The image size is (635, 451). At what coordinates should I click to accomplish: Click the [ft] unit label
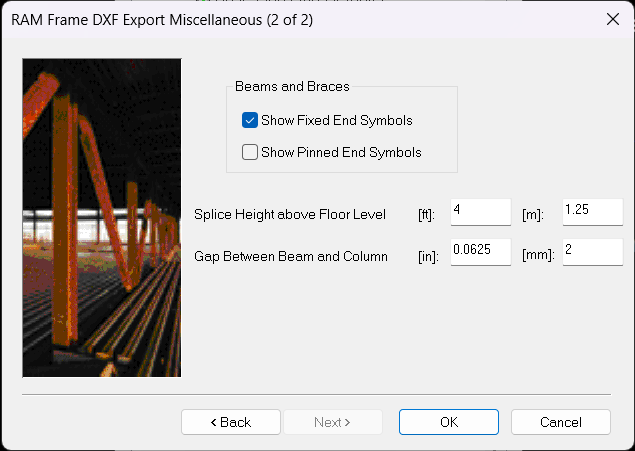pos(426,216)
